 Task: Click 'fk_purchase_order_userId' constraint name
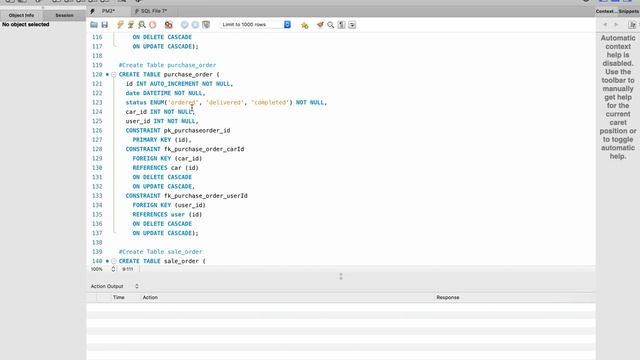coord(205,196)
